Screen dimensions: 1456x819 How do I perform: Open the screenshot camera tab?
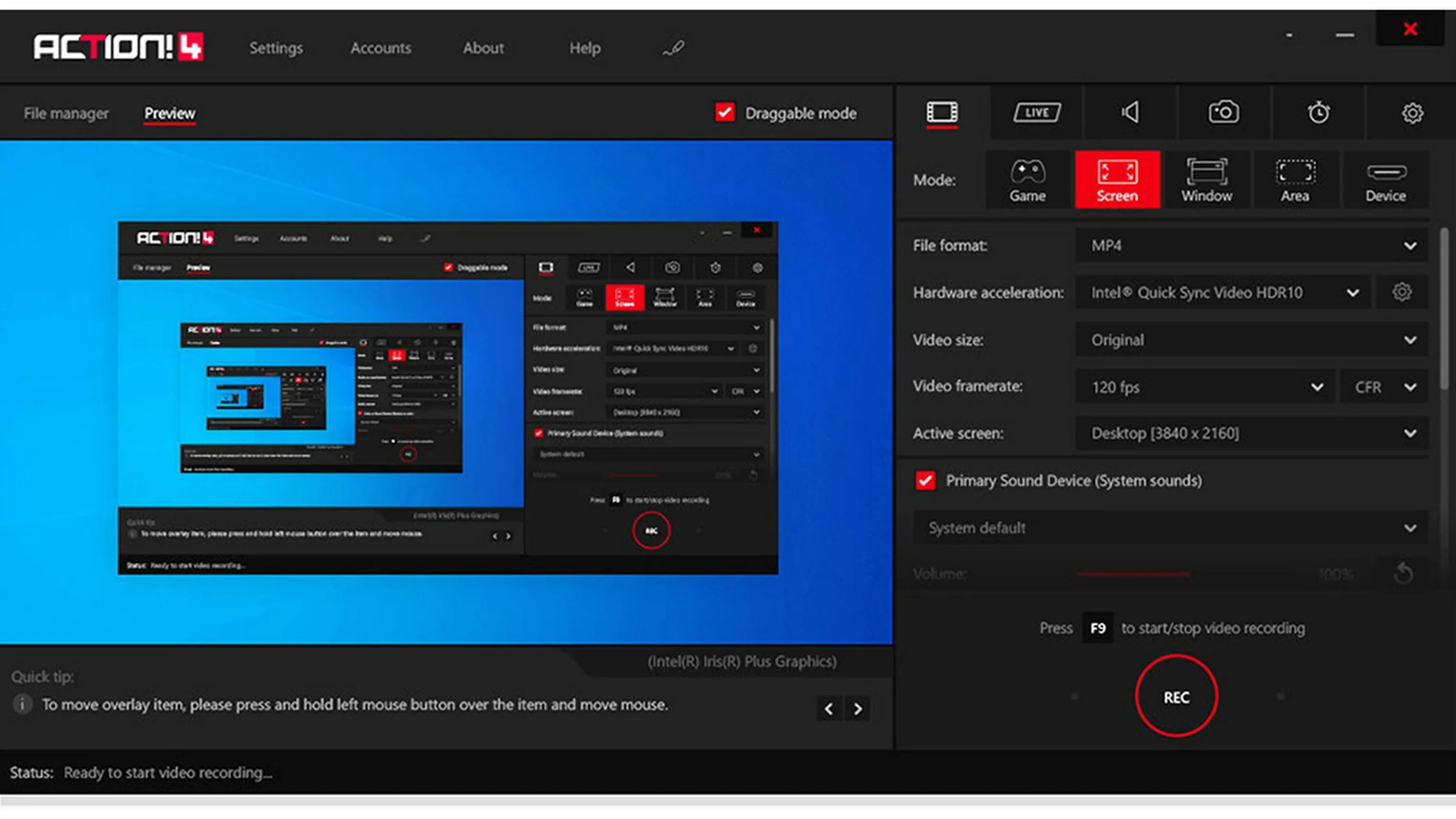[x=1224, y=113]
